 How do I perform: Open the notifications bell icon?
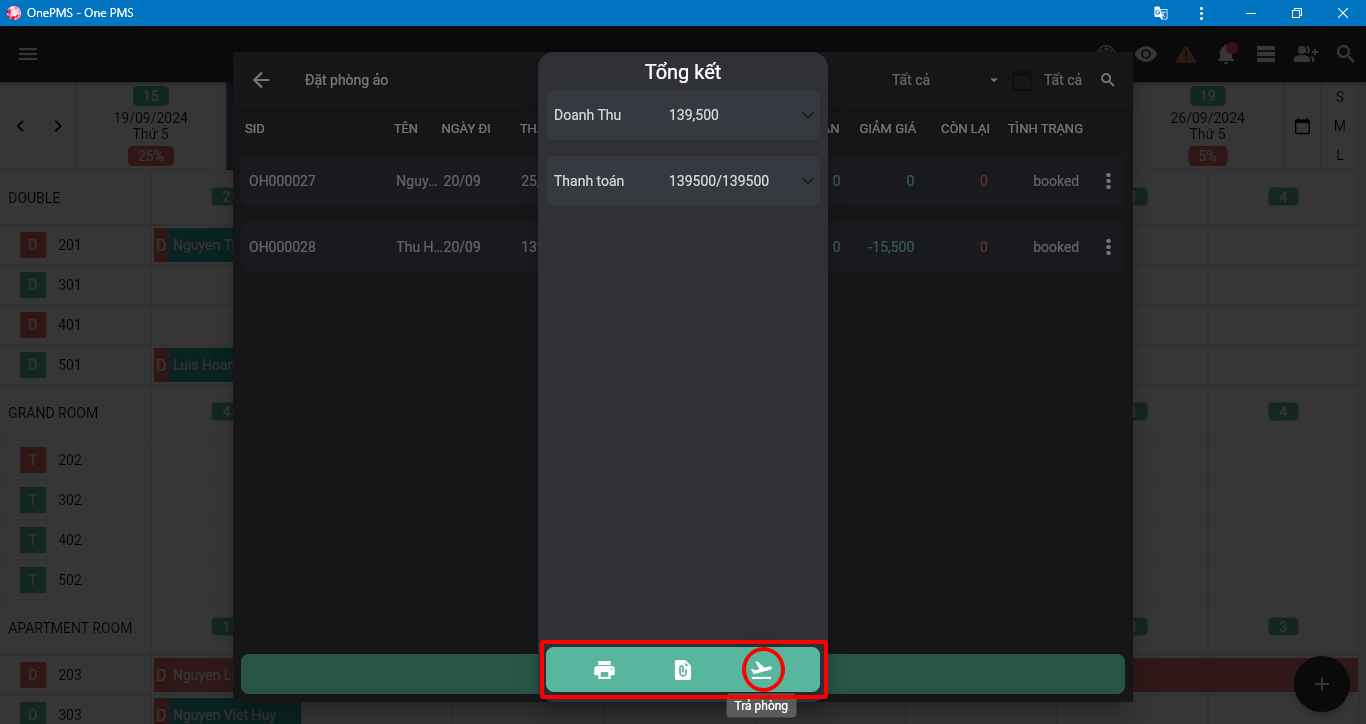[x=1226, y=54]
